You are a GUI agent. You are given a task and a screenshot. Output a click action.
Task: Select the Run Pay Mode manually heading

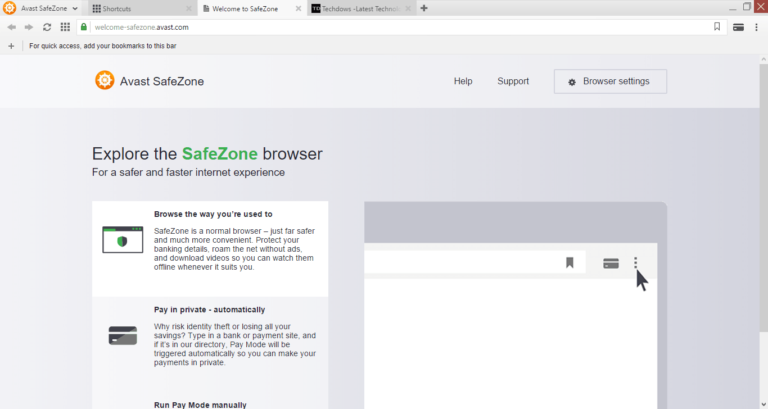pos(200,405)
